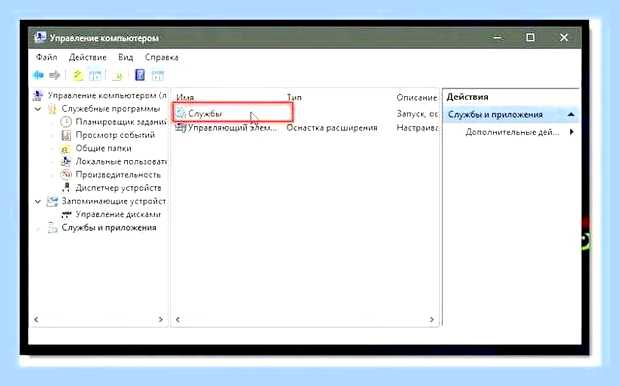Select the Просмотр событий icon
The image size is (620, 386).
pyautogui.click(x=66, y=135)
